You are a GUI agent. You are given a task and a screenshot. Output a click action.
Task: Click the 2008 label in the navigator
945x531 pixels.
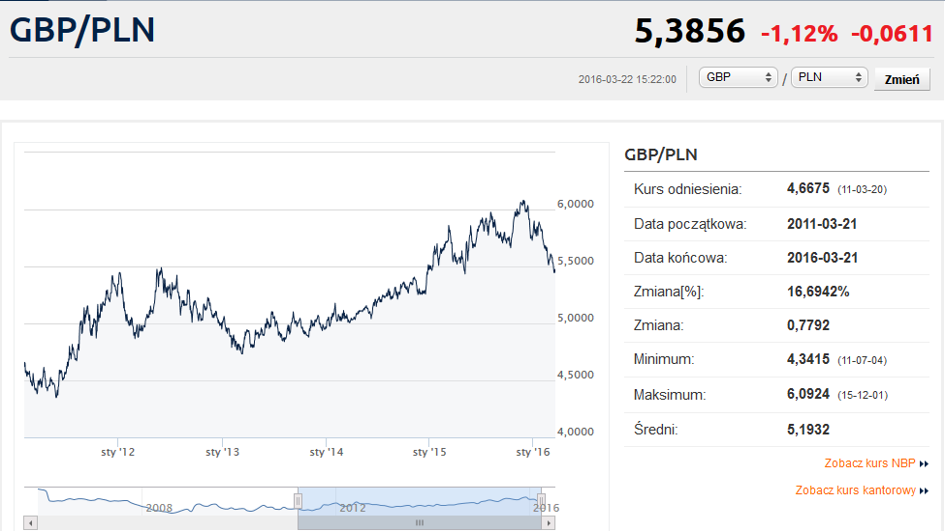click(x=159, y=508)
